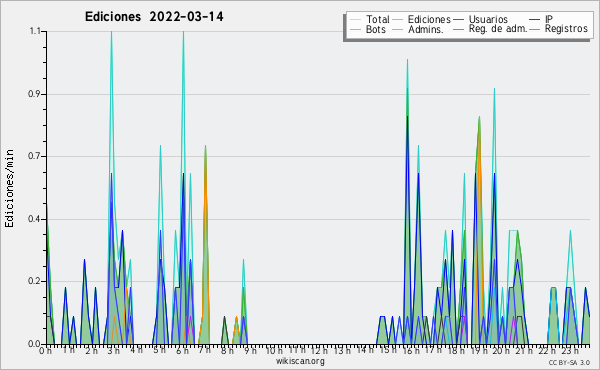Viewport: 600px width, 370px height.
Task: Click the orange Bots legend line
Action: click(355, 29)
